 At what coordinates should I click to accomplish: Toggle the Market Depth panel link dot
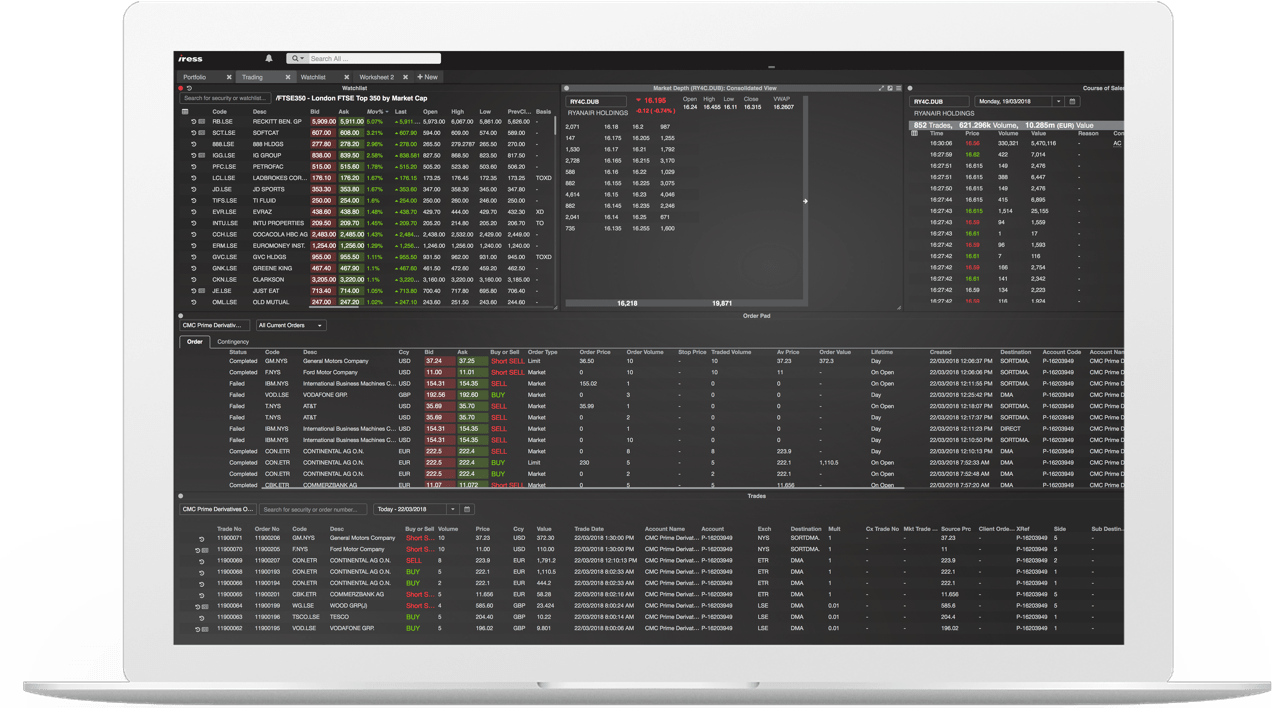[x=567, y=88]
